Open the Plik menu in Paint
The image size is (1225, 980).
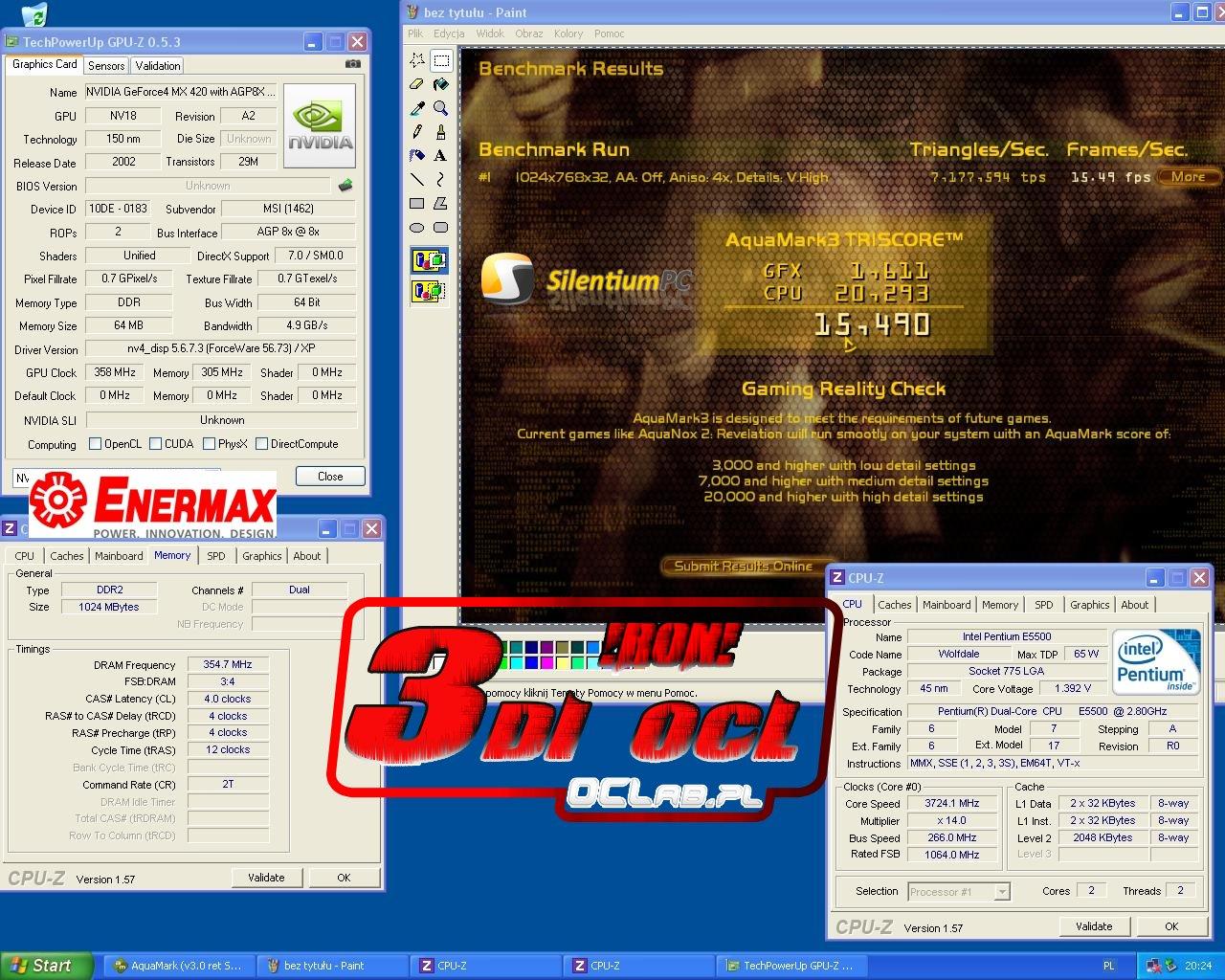[415, 33]
